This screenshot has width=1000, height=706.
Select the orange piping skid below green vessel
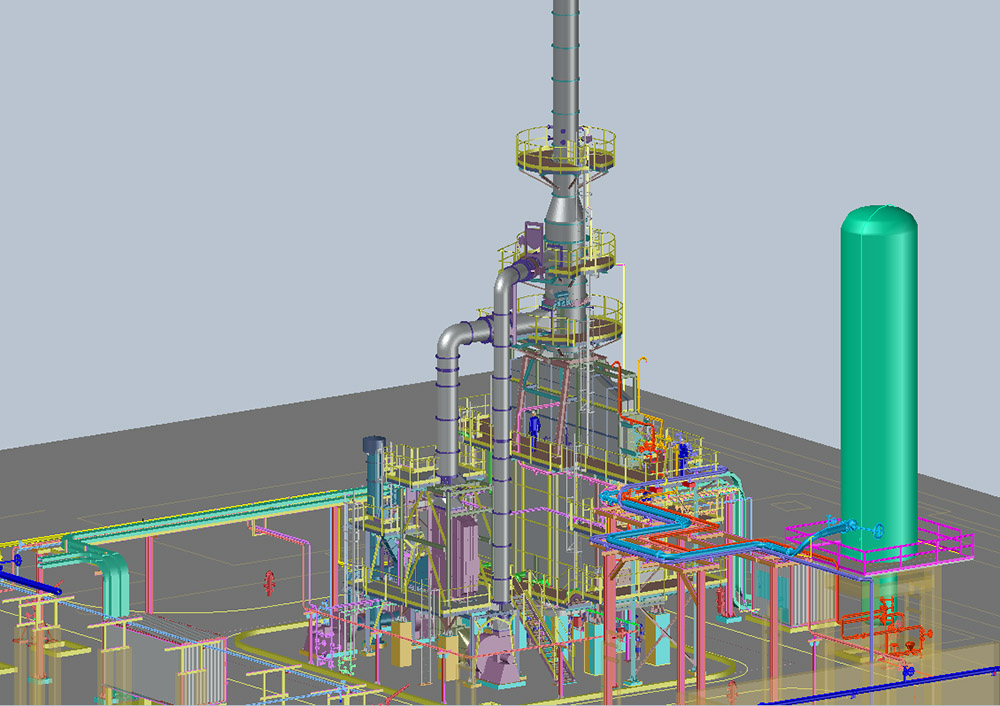[885, 629]
